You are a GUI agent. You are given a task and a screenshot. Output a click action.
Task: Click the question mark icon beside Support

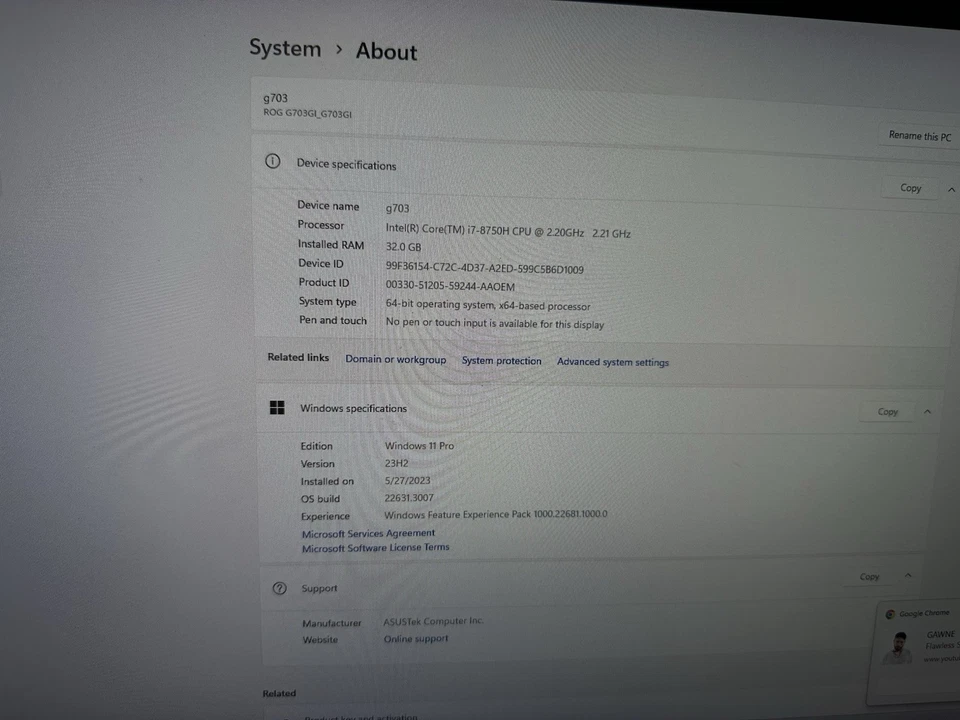tap(279, 588)
